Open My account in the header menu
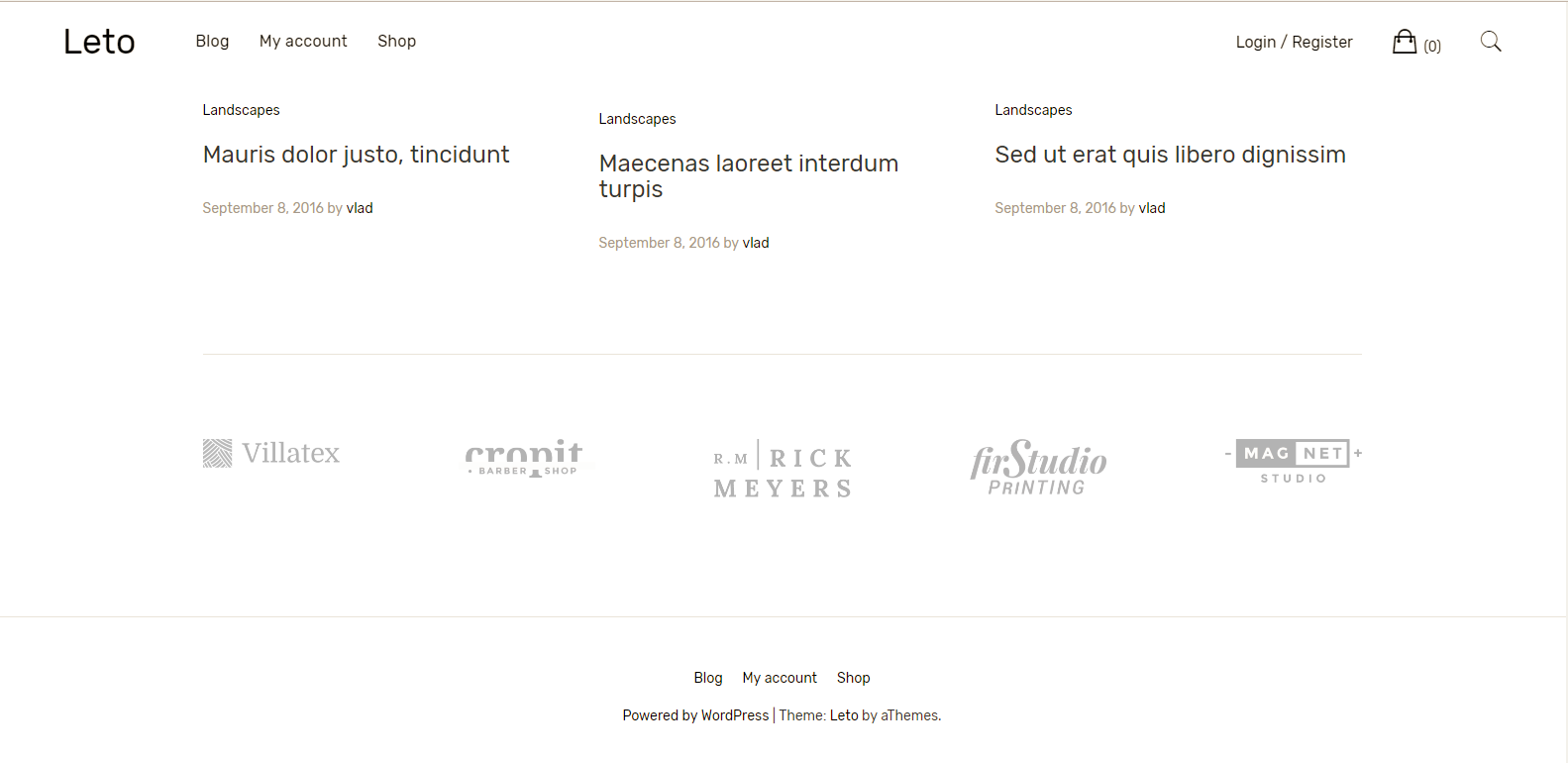 click(x=303, y=41)
